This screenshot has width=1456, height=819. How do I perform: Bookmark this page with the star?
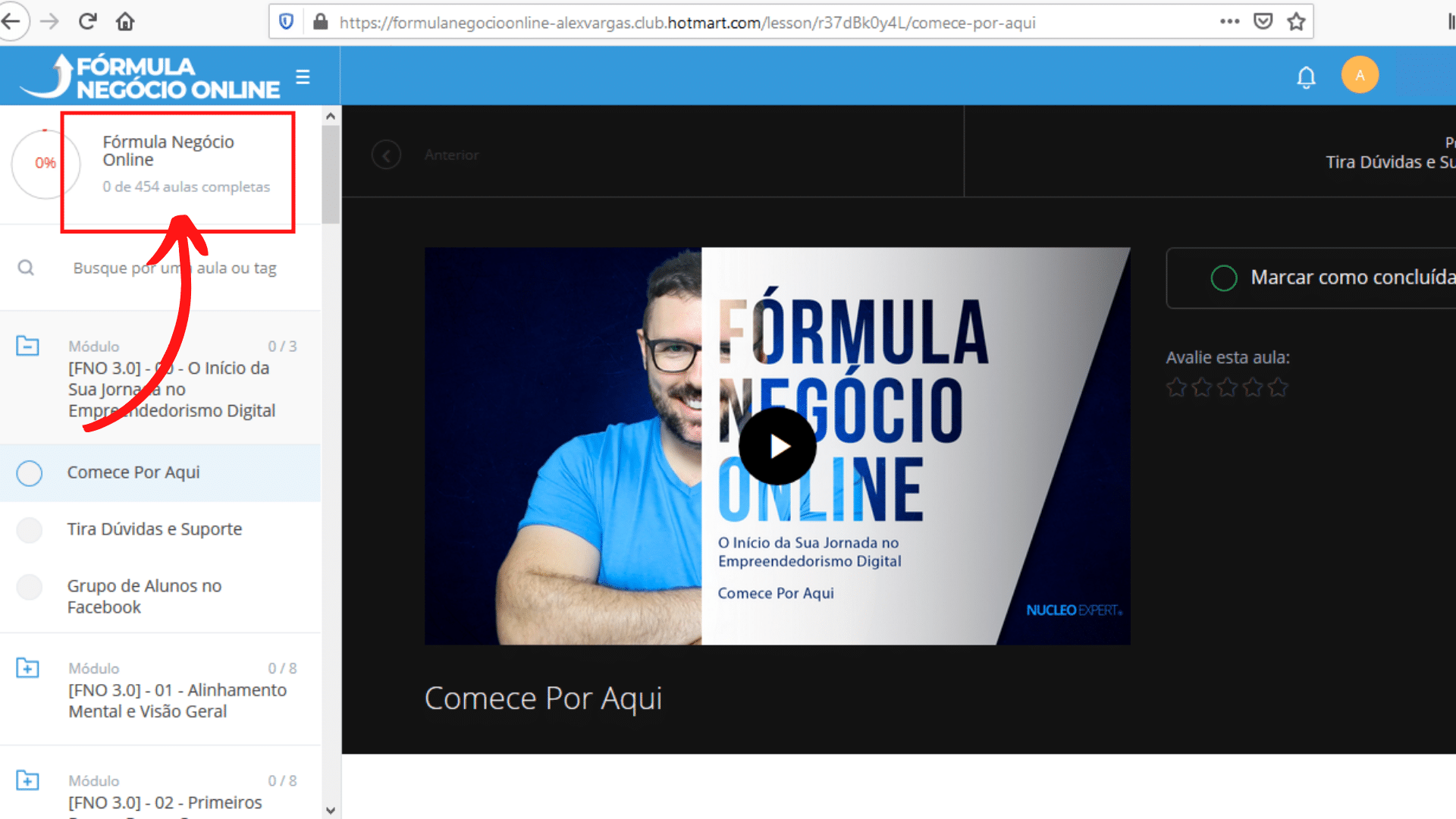pos(1296,21)
